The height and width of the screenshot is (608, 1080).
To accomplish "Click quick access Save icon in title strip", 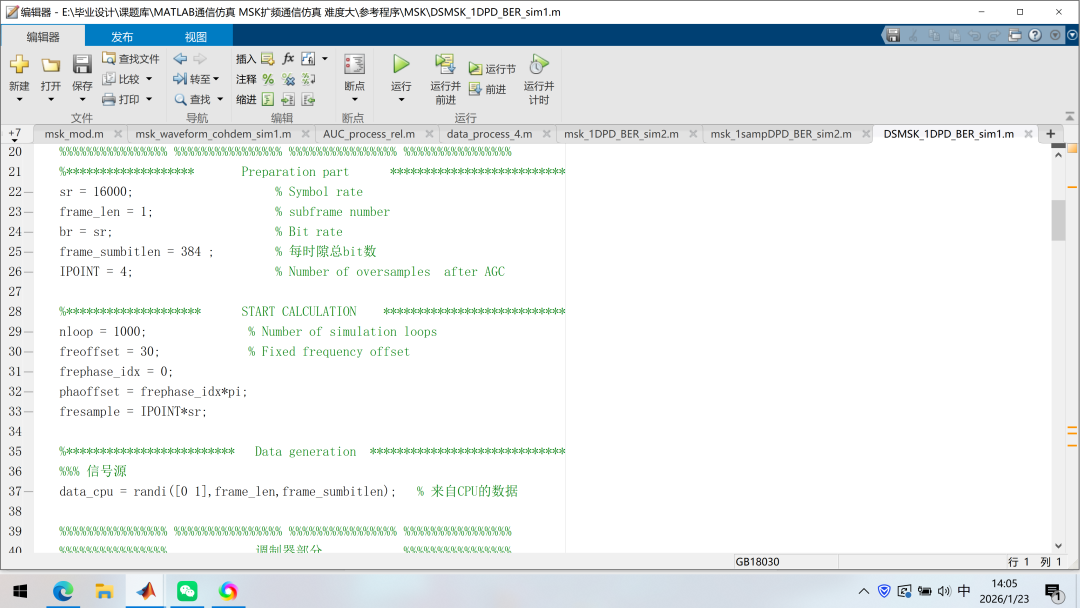I will pos(893,35).
